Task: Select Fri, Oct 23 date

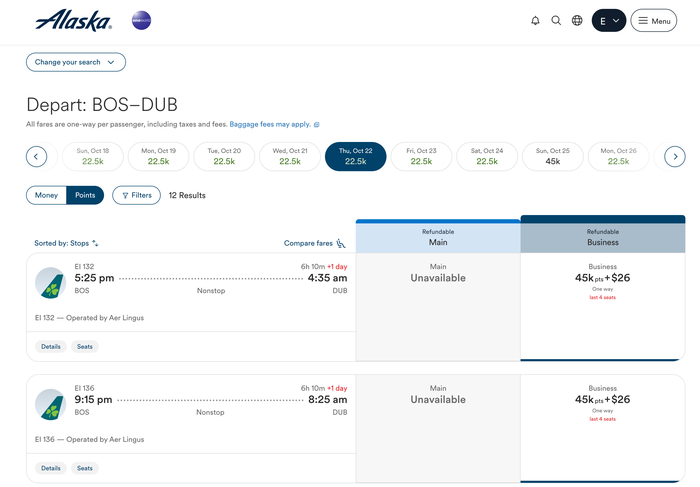Action: (421, 157)
